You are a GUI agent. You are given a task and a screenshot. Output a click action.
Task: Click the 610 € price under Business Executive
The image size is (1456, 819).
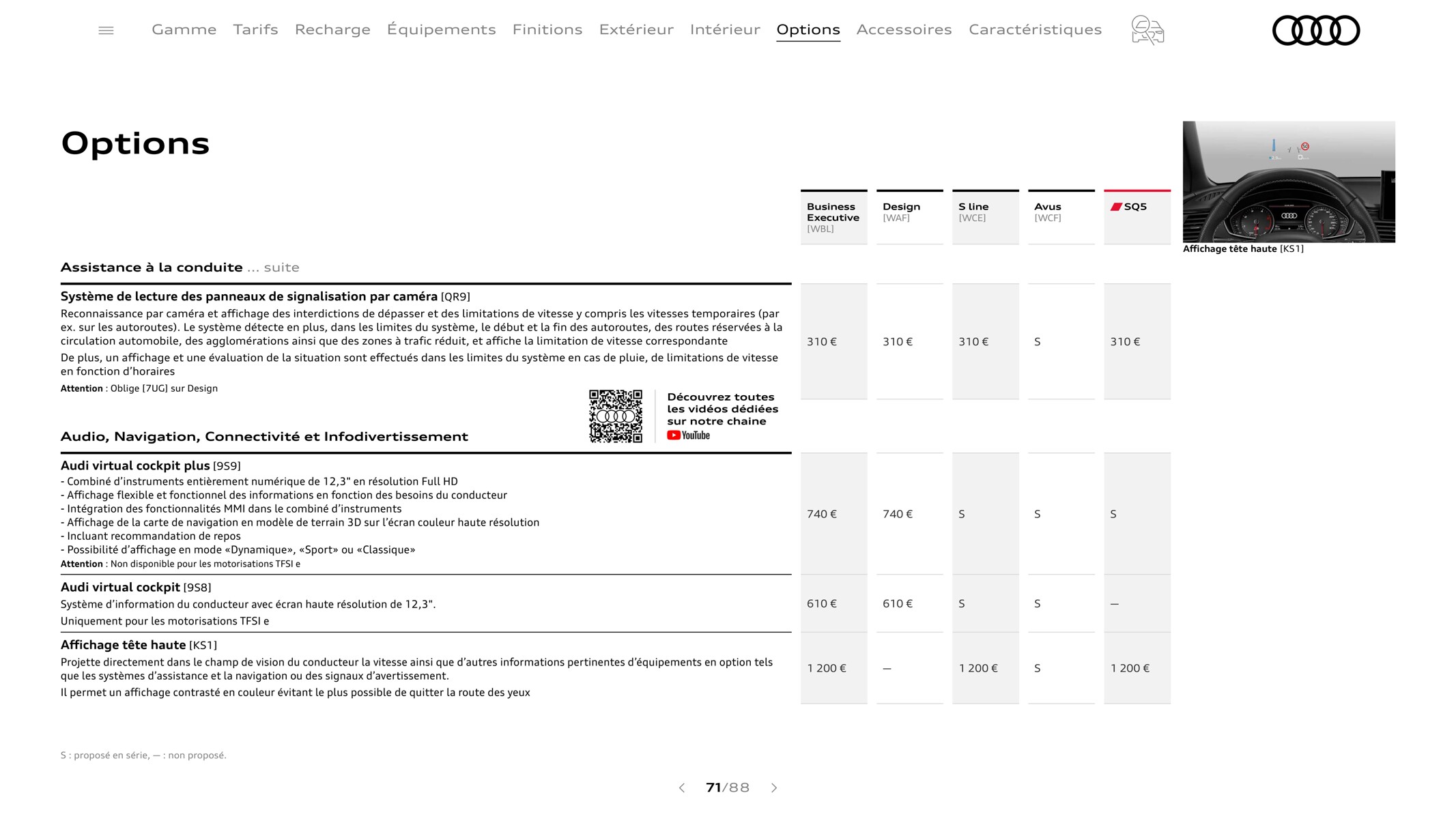pos(822,603)
